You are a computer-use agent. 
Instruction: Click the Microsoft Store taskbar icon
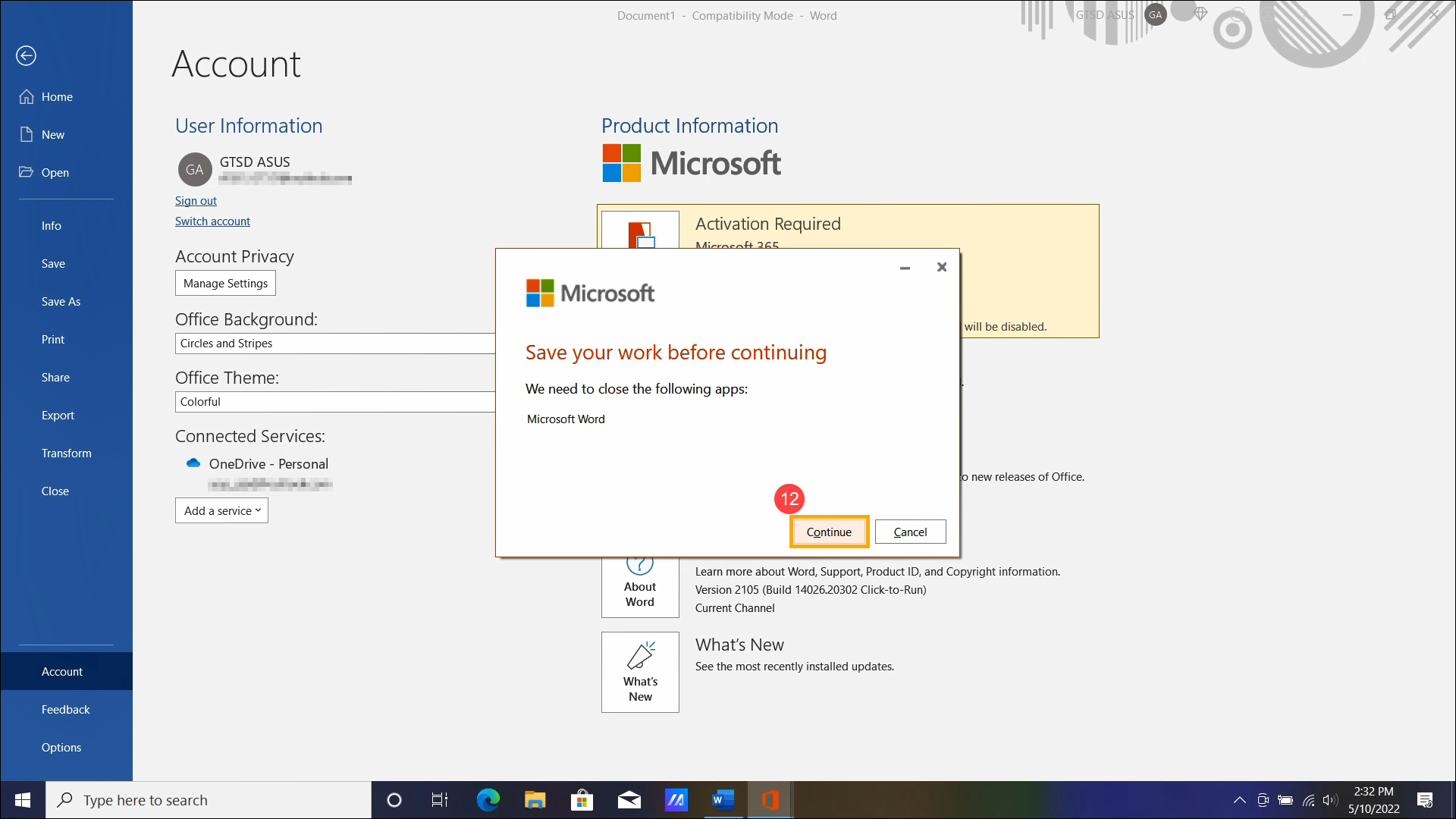(x=582, y=799)
